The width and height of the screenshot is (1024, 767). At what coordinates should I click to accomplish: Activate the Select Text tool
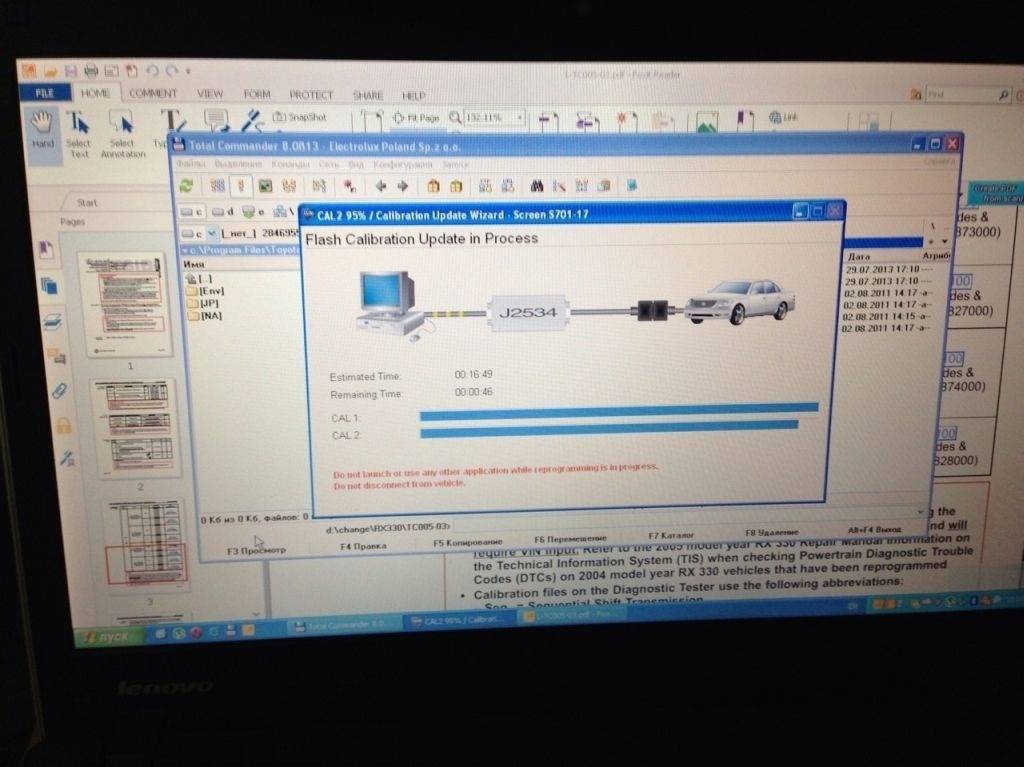[79, 135]
